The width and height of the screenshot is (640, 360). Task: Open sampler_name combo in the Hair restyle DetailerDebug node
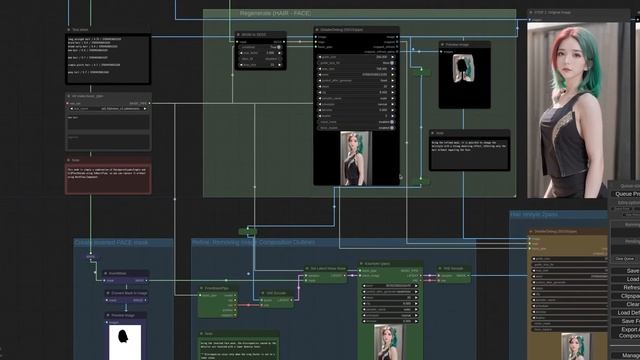coord(569,300)
